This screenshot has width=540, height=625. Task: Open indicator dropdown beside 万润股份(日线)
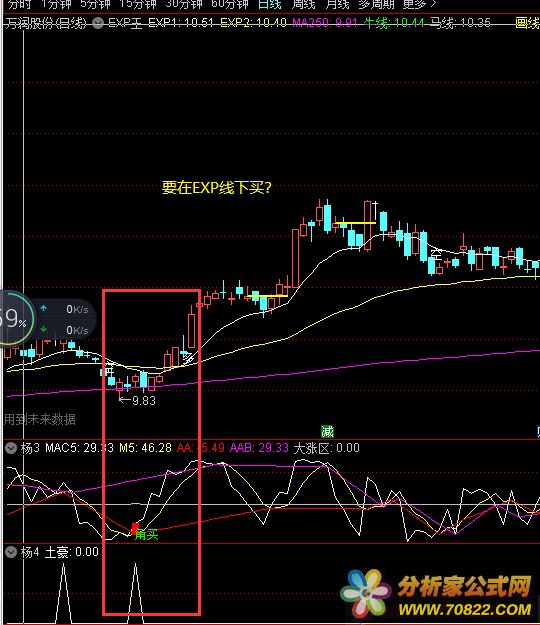98,24
